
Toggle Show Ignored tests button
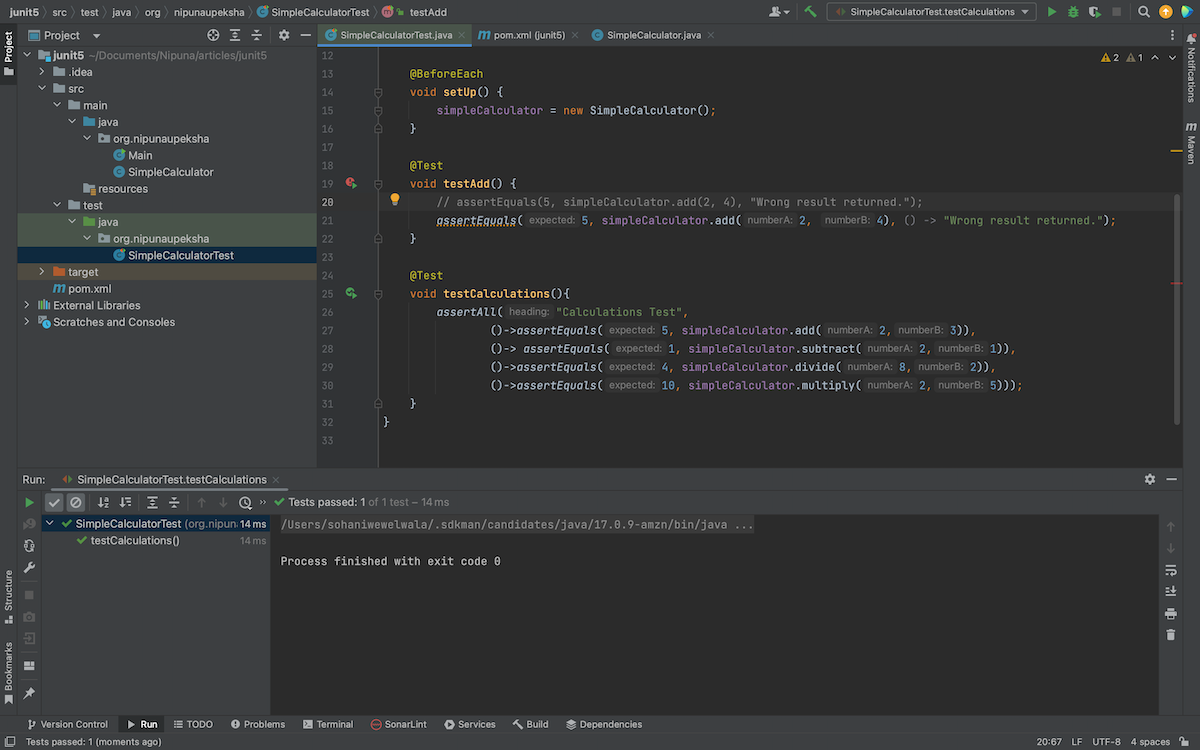pyautogui.click(x=75, y=503)
